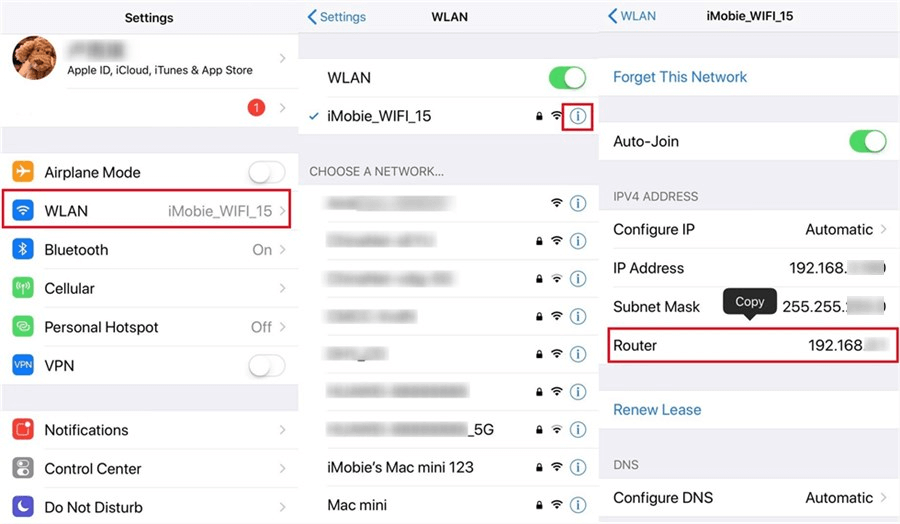Expand Configure IP Automatic option
Screen dimensions: 900x524
tap(749, 230)
